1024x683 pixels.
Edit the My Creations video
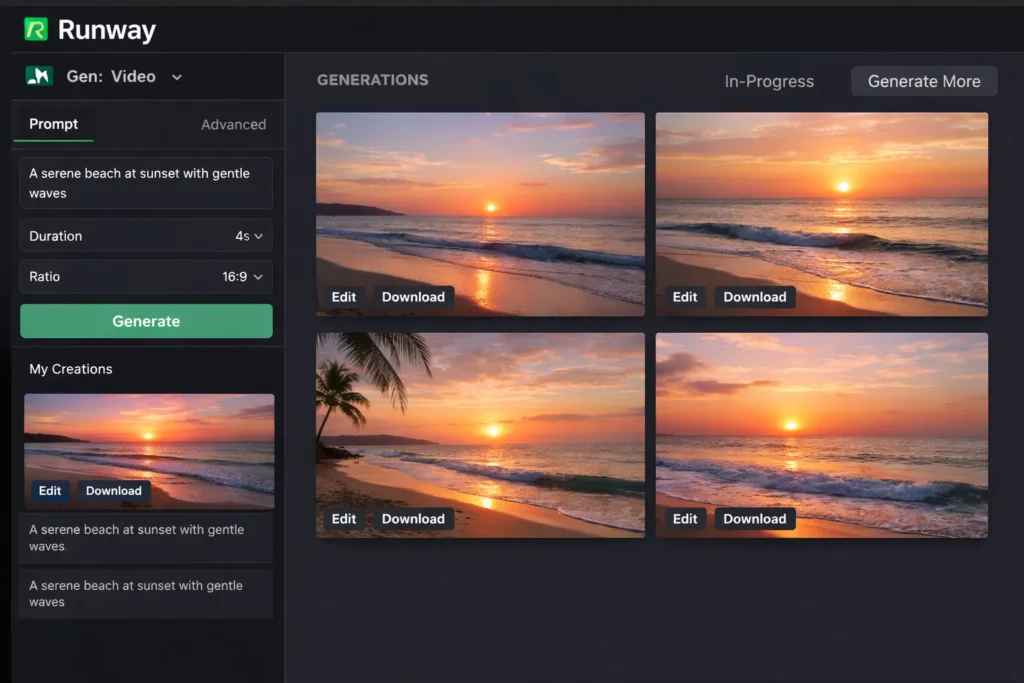(x=50, y=491)
